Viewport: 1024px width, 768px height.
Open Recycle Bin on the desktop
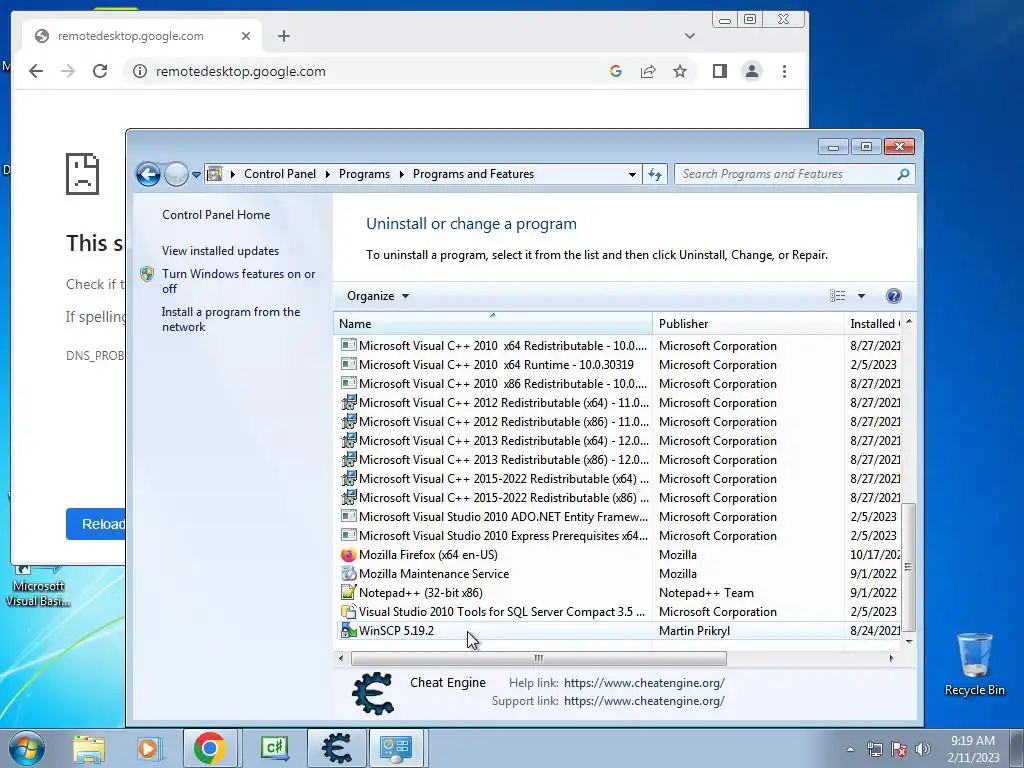click(974, 665)
